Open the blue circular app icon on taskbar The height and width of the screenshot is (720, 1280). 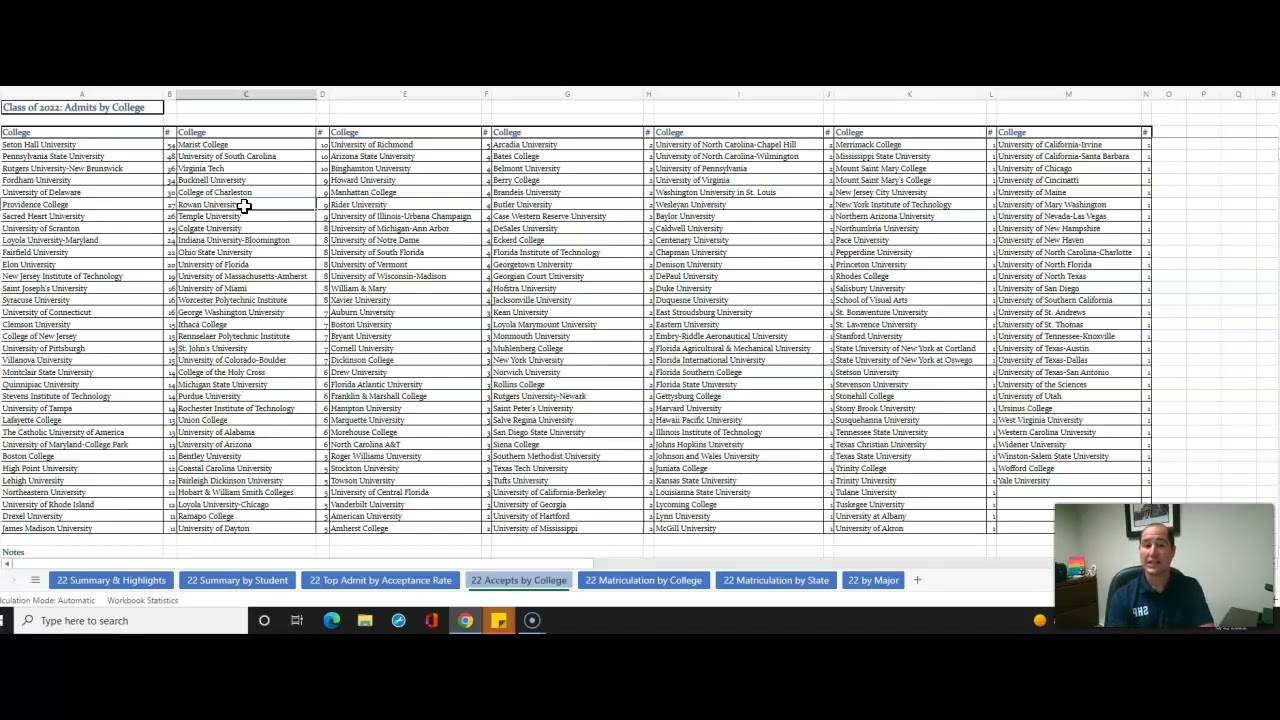coord(398,621)
